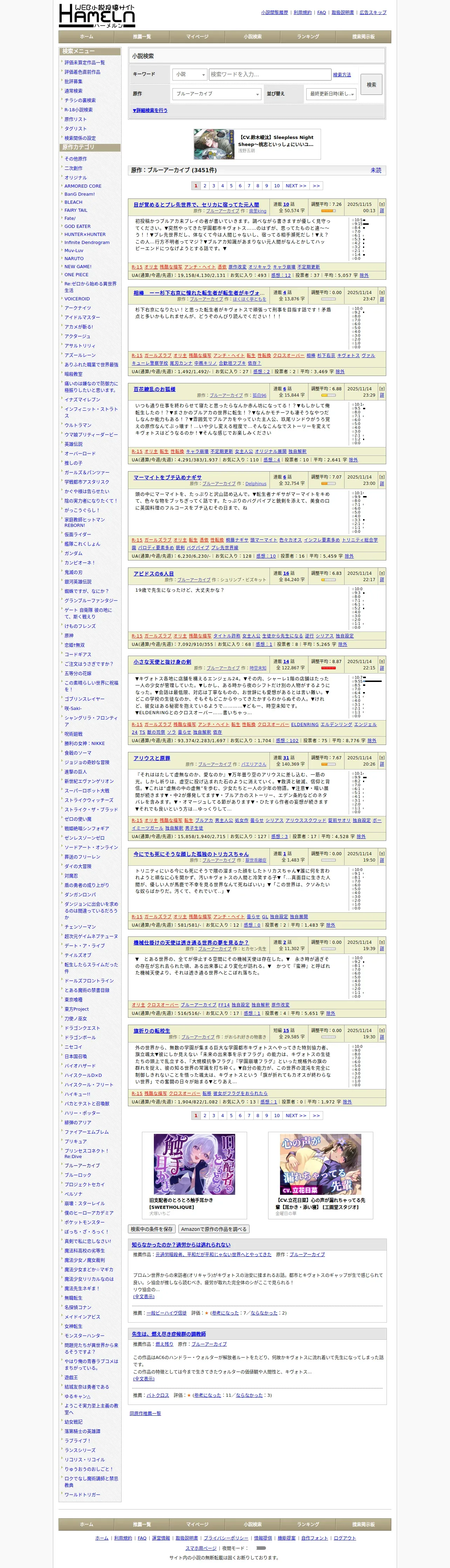The width and height of the screenshot is (450, 1568).
Task: Select ウマ娘プリティーダービー in the category list
Action: tap(91, 434)
